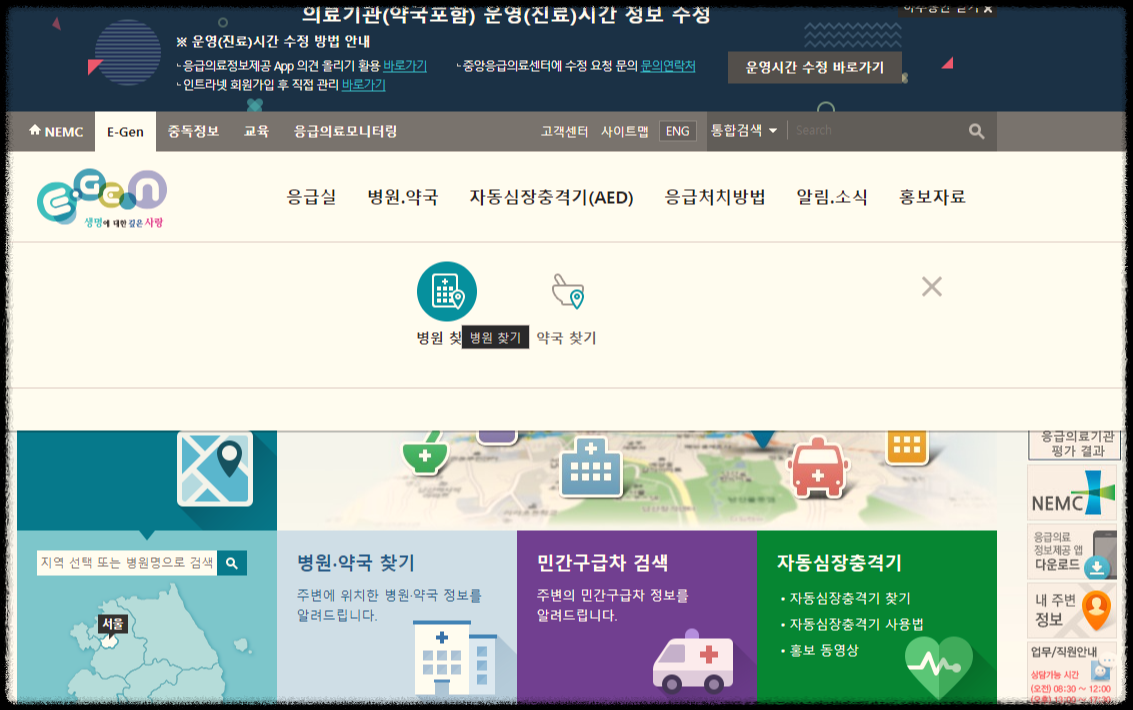Switch to the 응급의료모니터링 tab
This screenshot has width=1133, height=710.
pyautogui.click(x=345, y=131)
